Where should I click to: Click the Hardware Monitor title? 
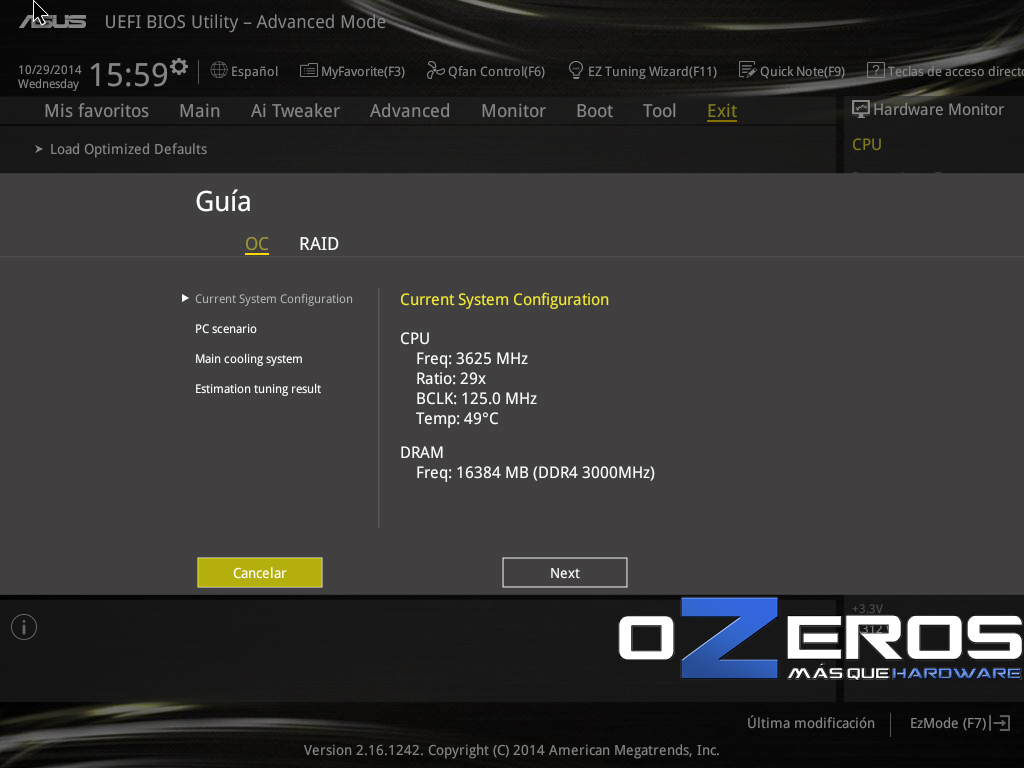click(938, 110)
